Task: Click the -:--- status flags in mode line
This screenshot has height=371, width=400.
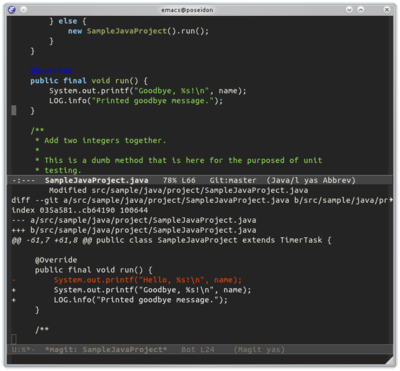Action: point(23,180)
